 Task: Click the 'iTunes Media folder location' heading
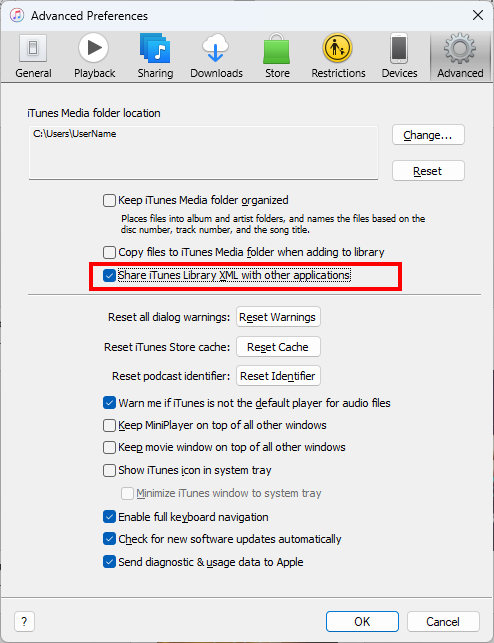pyautogui.click(x=94, y=113)
